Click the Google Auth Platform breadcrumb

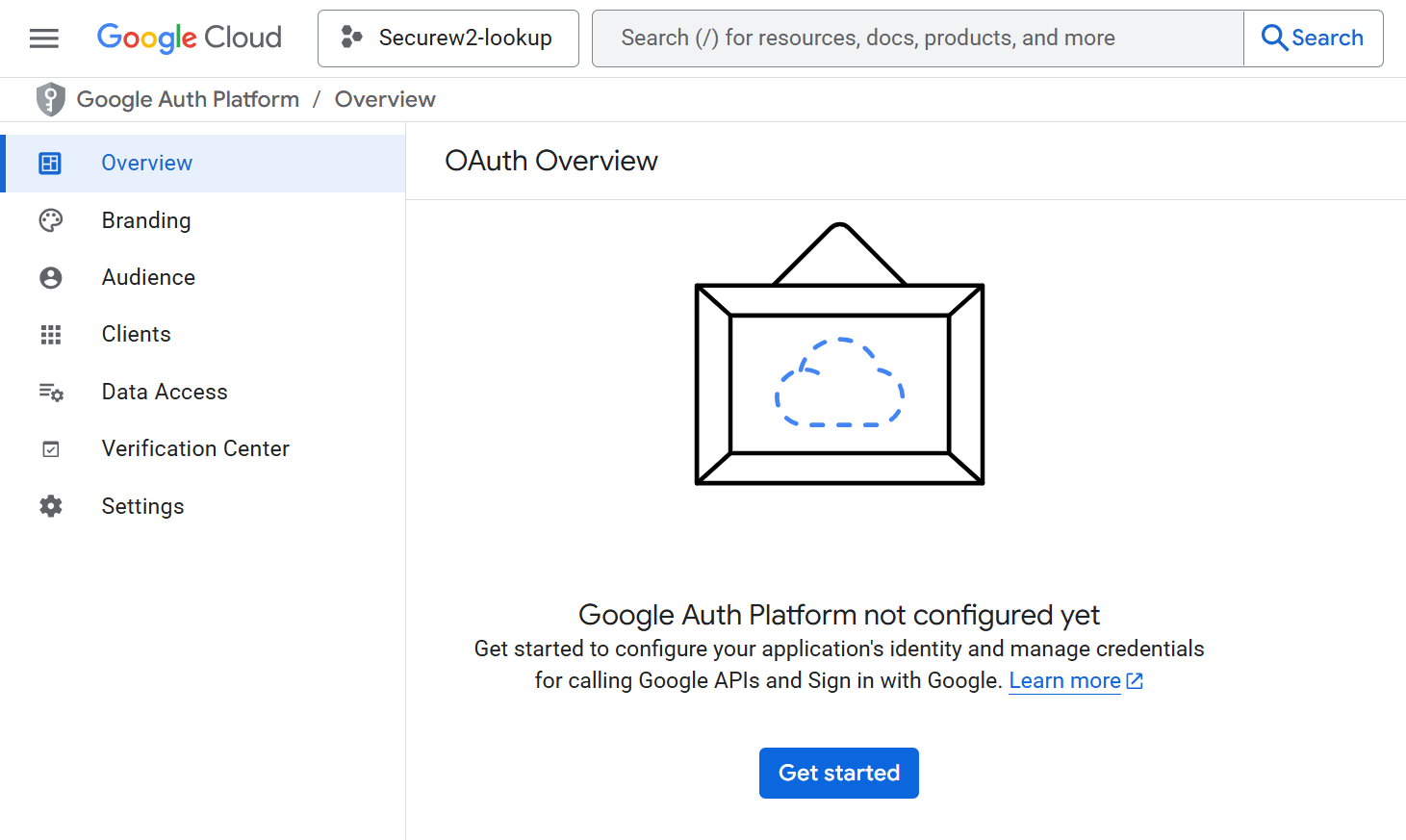point(188,99)
